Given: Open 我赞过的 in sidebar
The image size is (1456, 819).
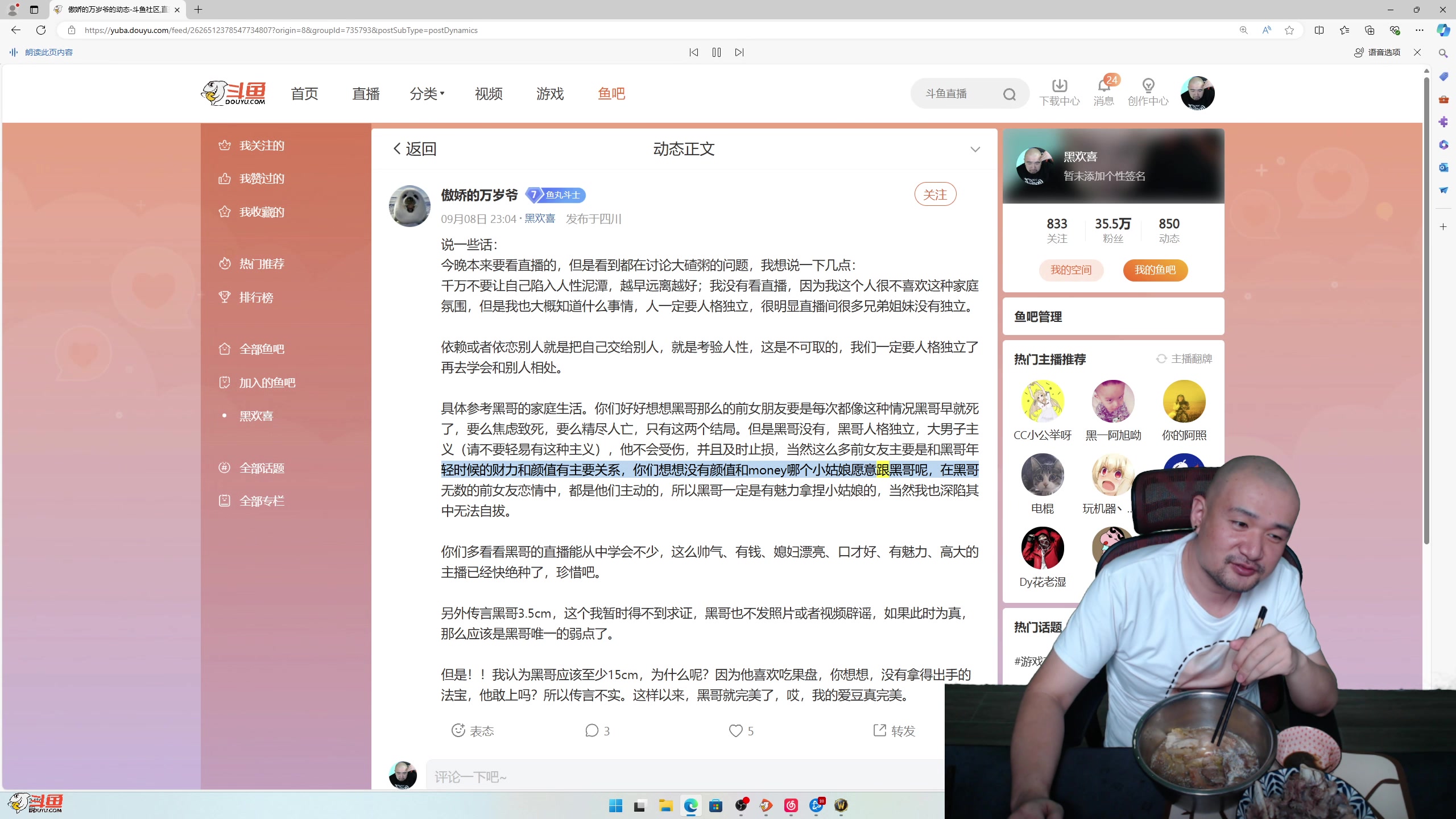Looking at the screenshot, I should click(x=251, y=179).
